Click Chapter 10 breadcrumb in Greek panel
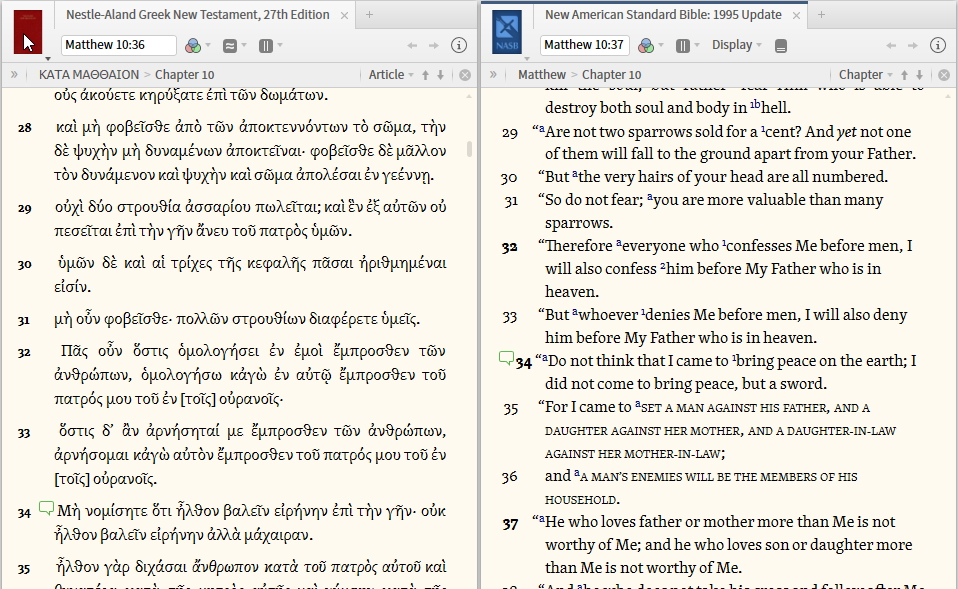Image resolution: width=958 pixels, height=589 pixels. [185, 75]
